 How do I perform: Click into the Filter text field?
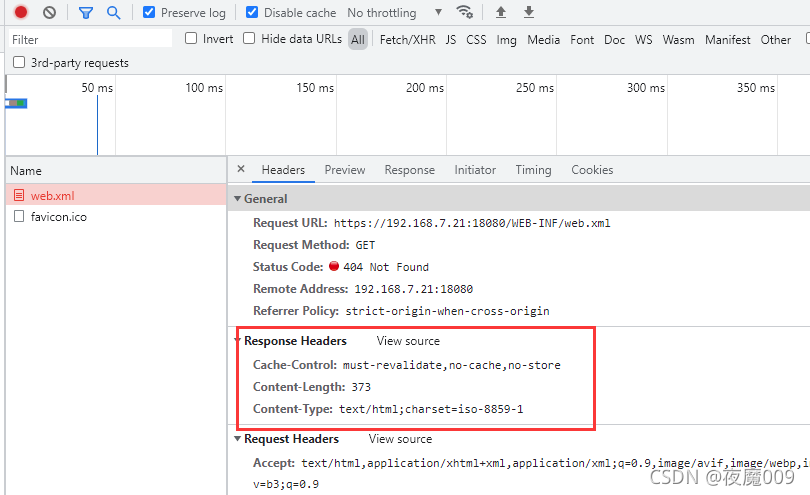[x=91, y=39]
